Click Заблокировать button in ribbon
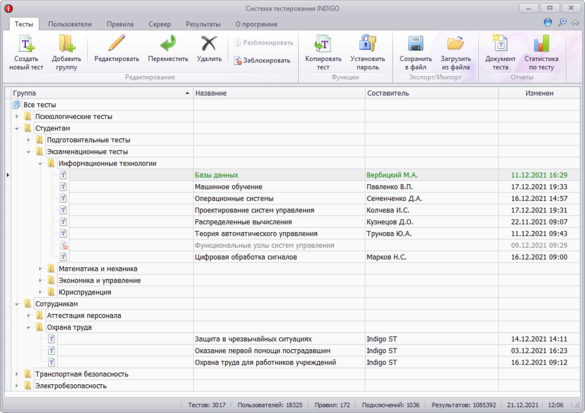This screenshot has height=413, width=585. pos(262,60)
